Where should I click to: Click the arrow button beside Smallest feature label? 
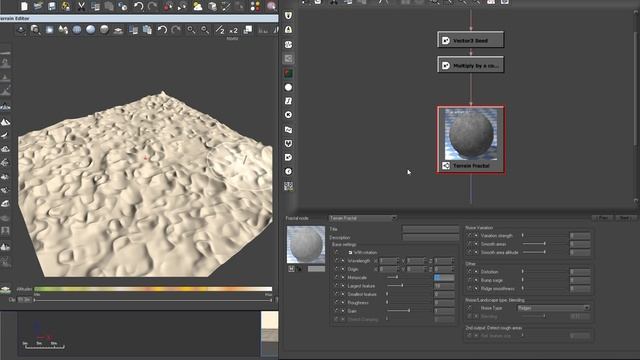pos(343,294)
